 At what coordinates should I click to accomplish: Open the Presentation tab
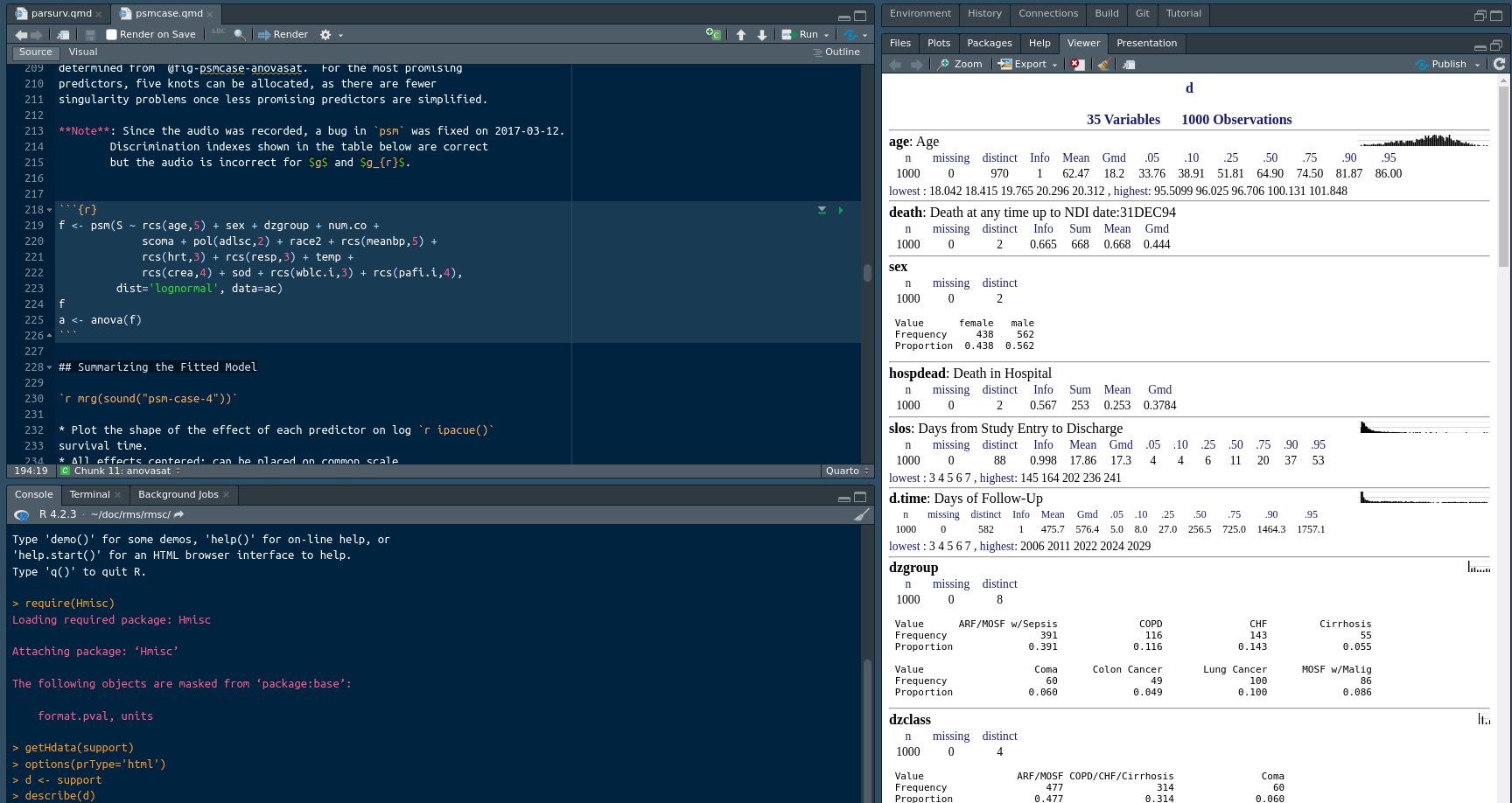pos(1146,44)
